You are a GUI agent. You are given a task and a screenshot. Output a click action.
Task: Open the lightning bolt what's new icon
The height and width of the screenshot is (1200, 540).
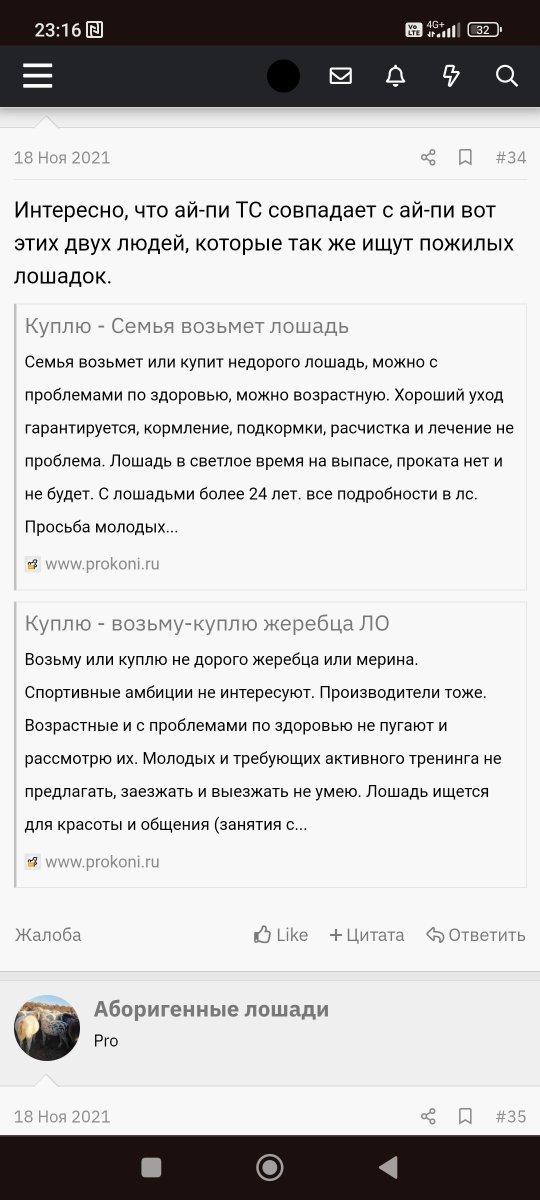pos(451,76)
